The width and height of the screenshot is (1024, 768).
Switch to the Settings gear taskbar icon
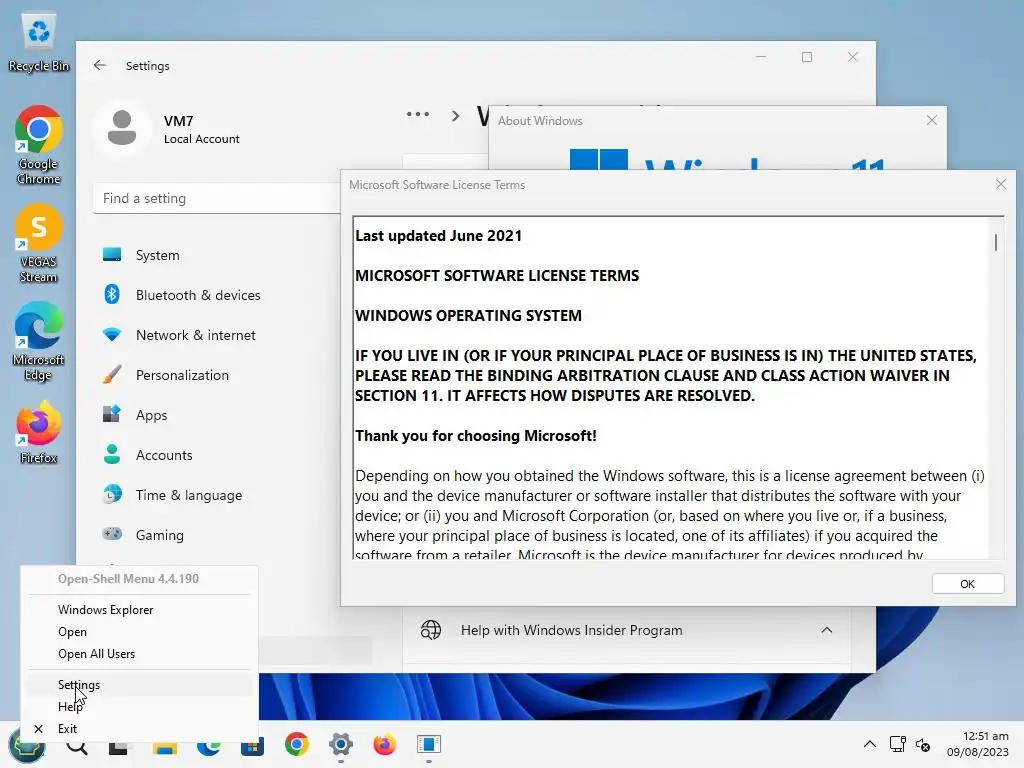click(x=340, y=744)
